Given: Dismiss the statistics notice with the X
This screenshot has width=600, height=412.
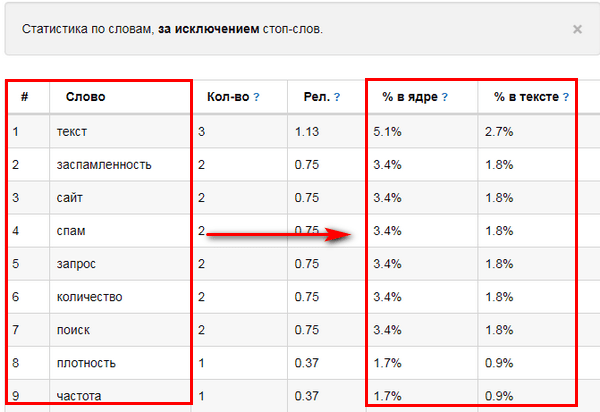Looking at the screenshot, I should tap(577, 29).
